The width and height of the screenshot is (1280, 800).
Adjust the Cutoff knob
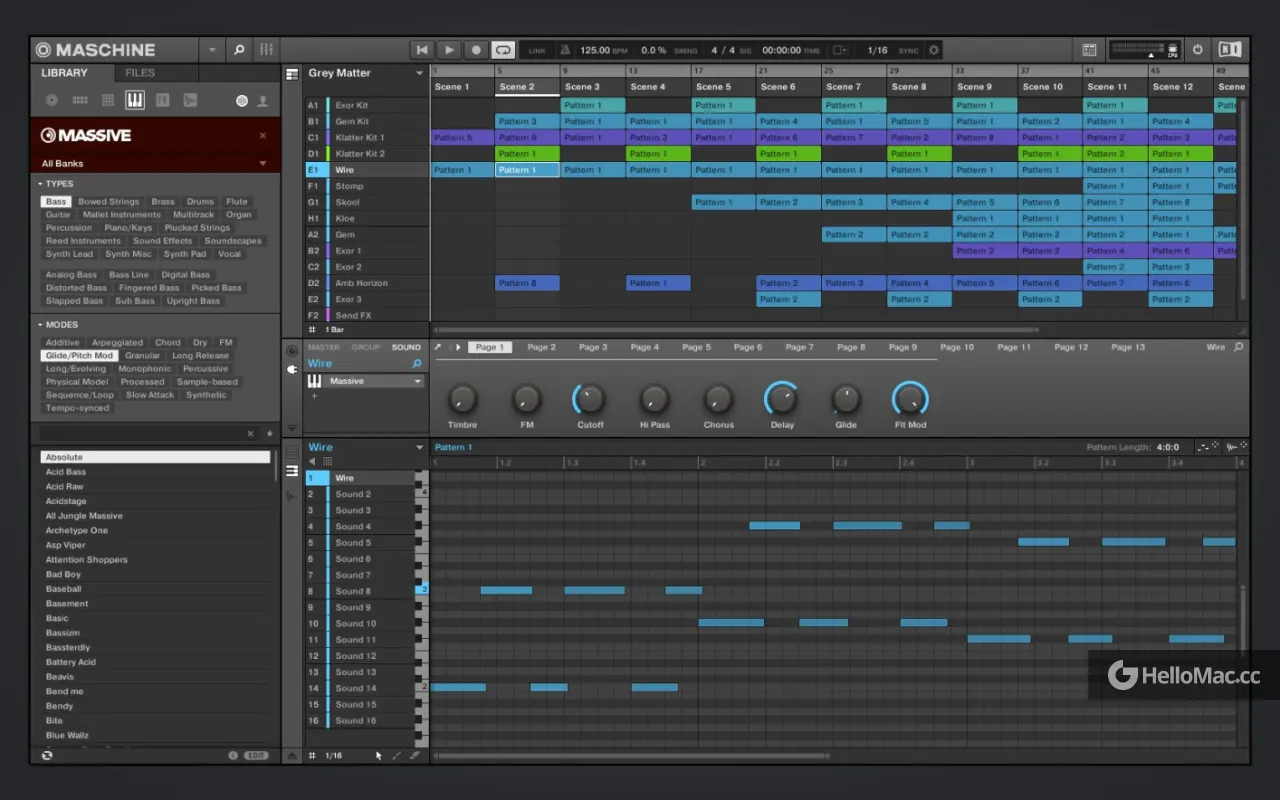click(x=590, y=400)
